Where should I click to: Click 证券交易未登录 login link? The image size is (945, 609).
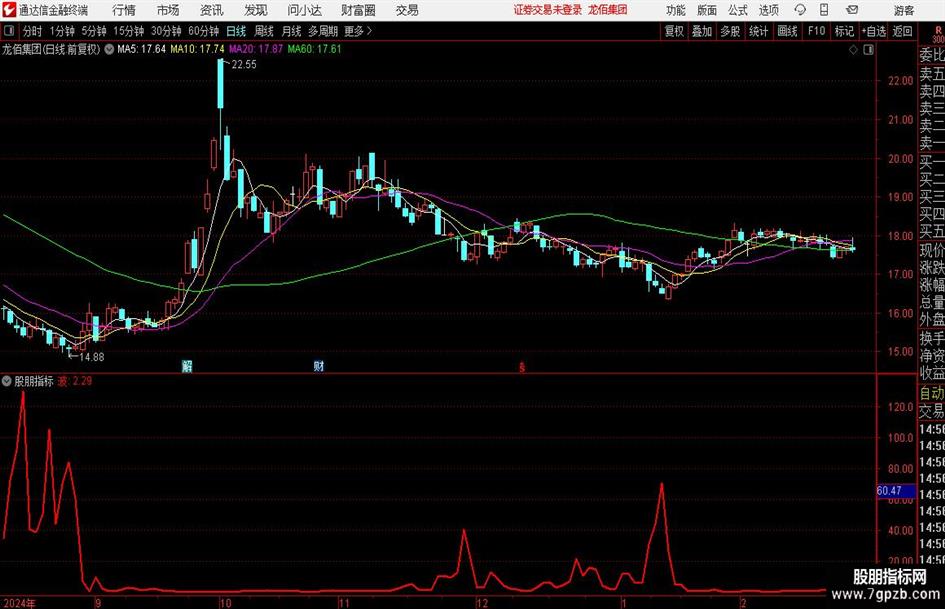tap(548, 10)
